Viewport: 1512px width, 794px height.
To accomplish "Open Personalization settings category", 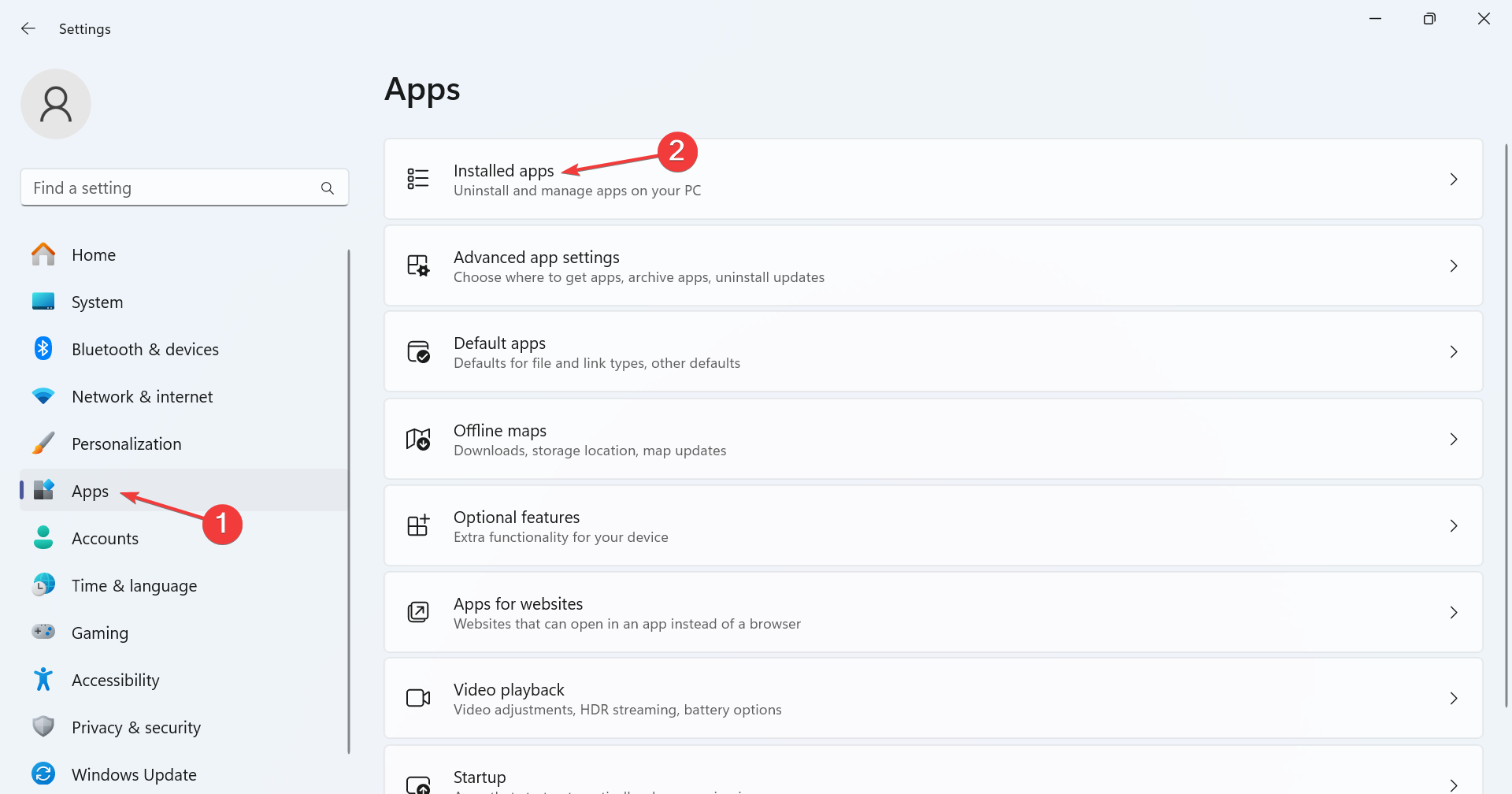I will click(x=126, y=444).
